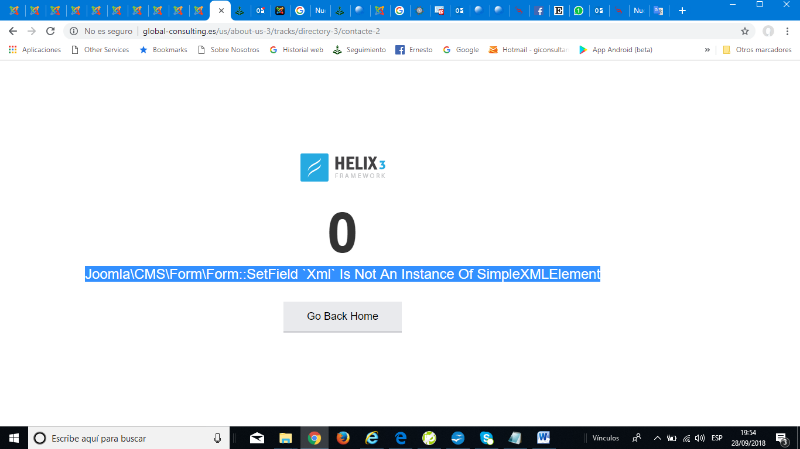Open the Hotmail bookmark
800x449 pixels.
[x=529, y=49]
